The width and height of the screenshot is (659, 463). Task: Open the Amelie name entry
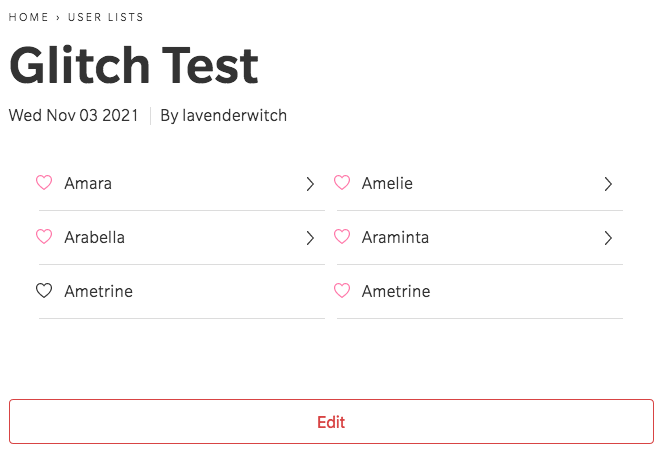click(387, 184)
